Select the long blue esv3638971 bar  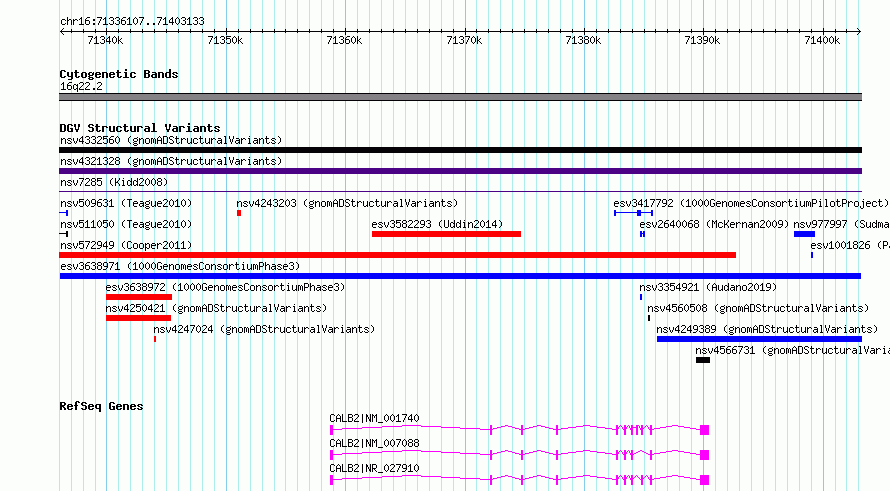(x=460, y=276)
